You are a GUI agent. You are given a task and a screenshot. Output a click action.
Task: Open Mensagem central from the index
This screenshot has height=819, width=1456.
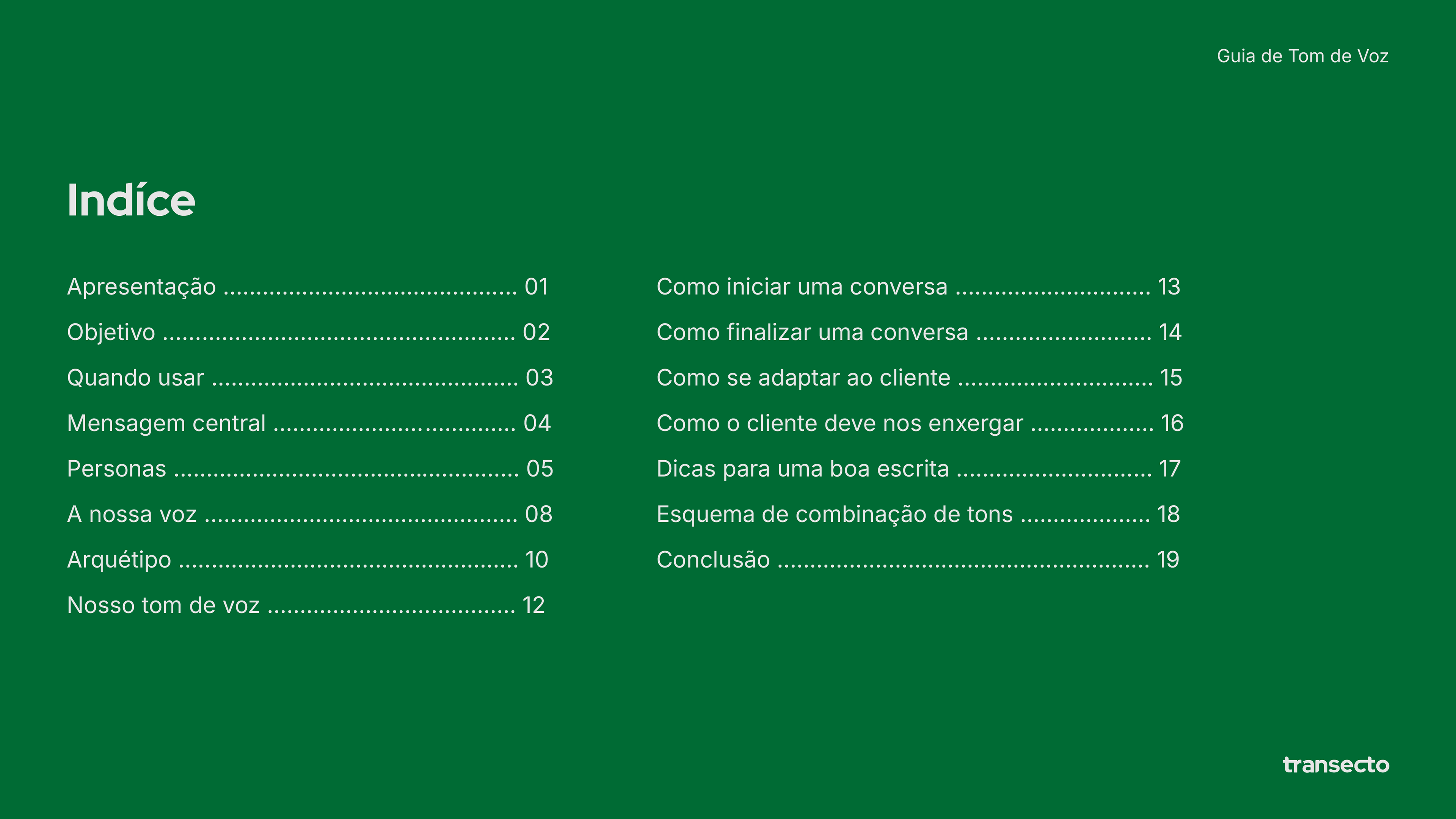(309, 424)
